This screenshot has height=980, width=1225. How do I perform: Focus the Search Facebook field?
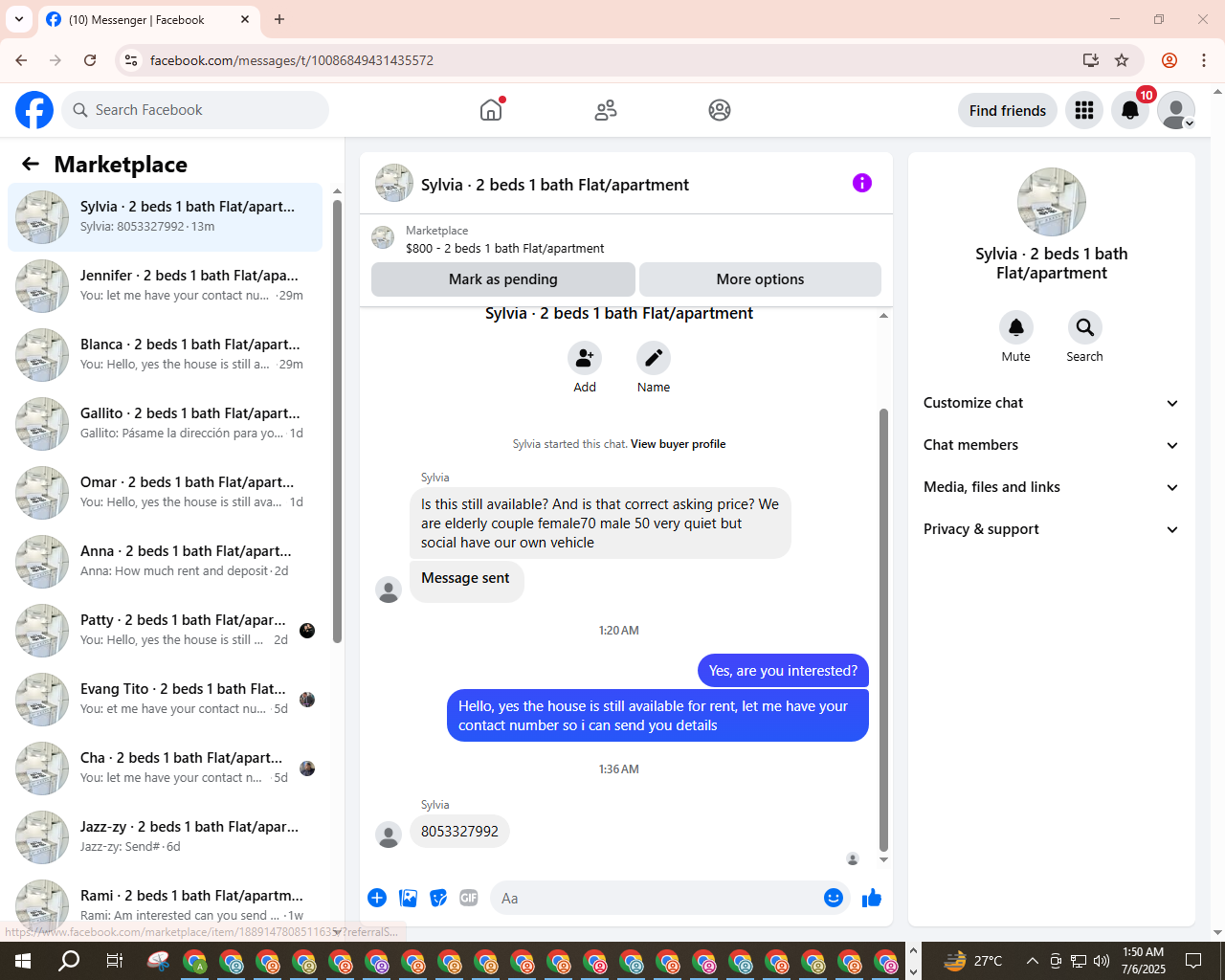tap(195, 110)
